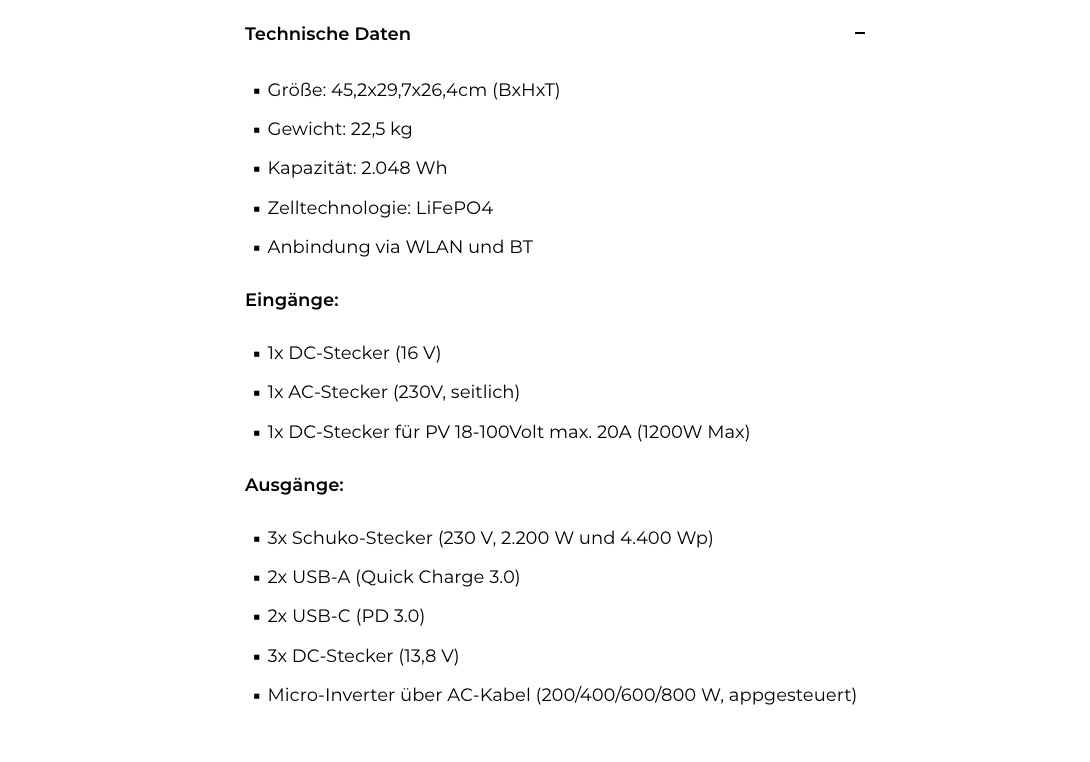Click the 4.400 Wp peak value
Image resolution: width=1090 pixels, height=762 pixels.
pyautogui.click(x=666, y=538)
